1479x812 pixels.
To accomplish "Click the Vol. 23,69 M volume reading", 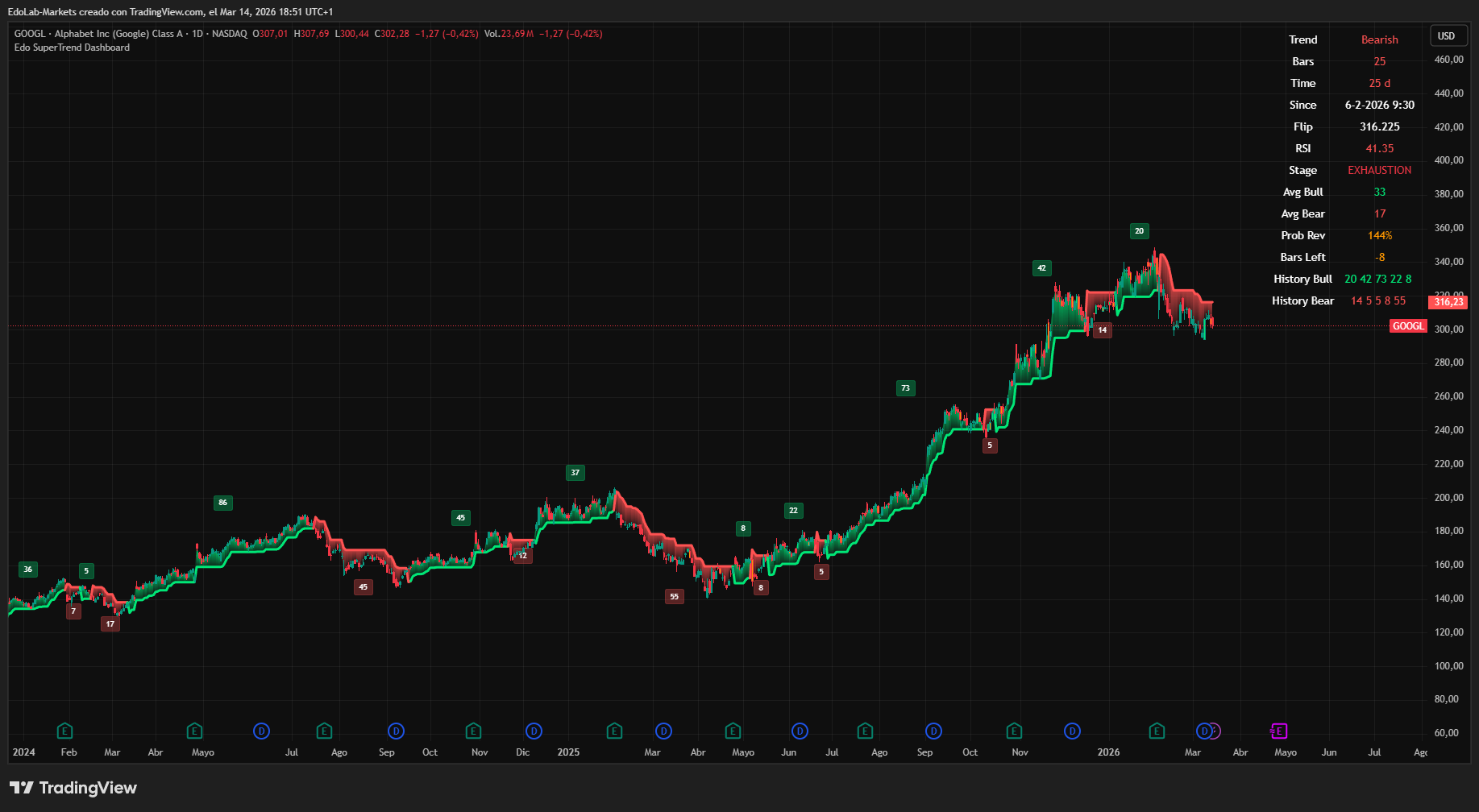I will point(509,34).
